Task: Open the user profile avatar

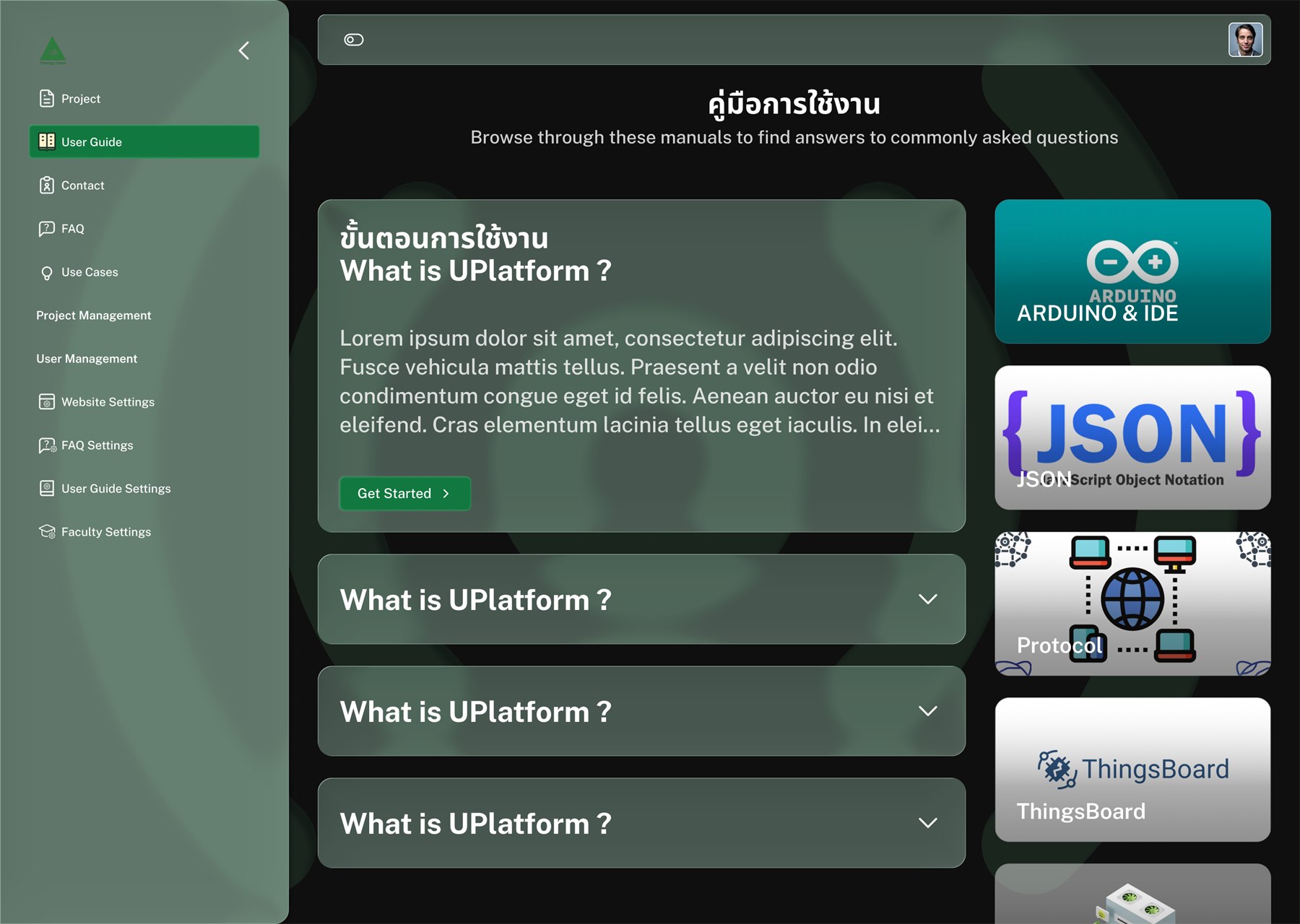Action: (1245, 40)
